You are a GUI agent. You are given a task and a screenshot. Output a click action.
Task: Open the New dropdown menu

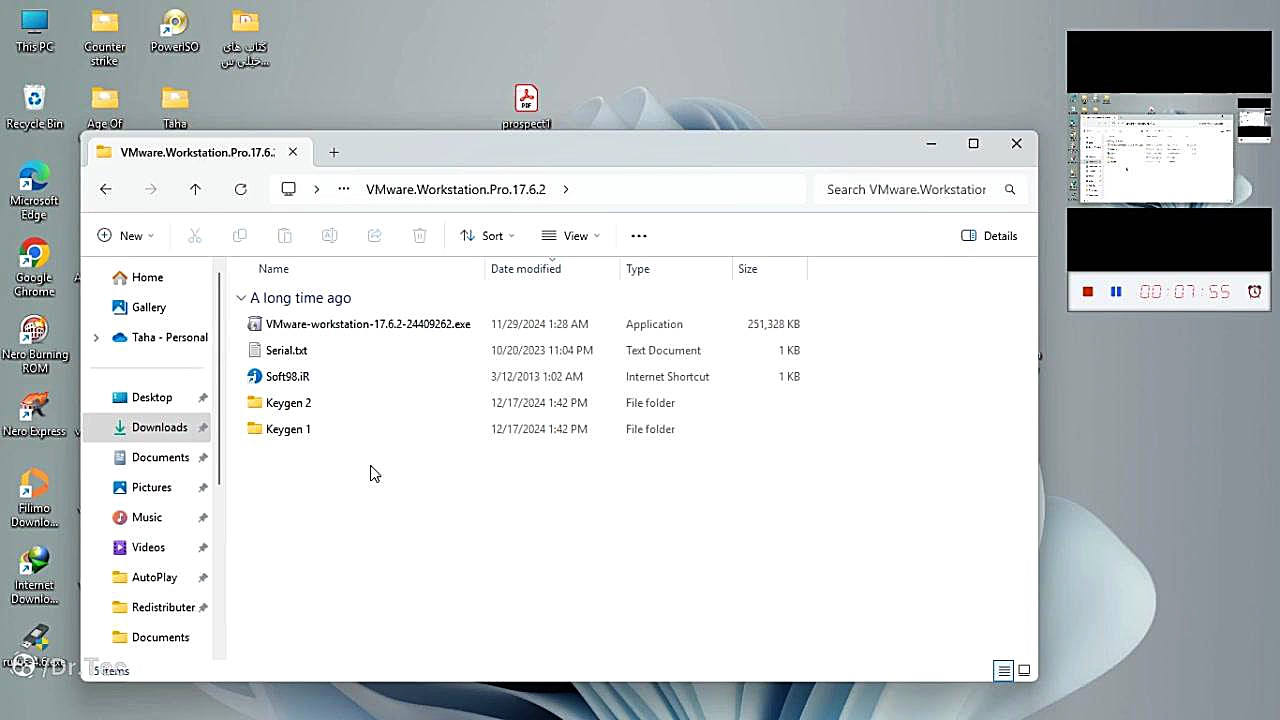click(x=126, y=236)
